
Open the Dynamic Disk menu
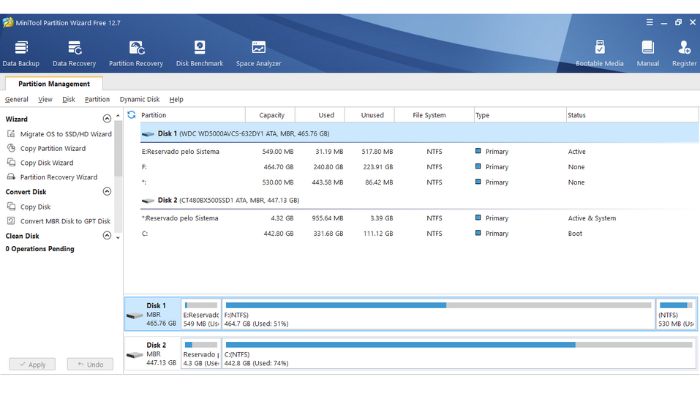(139, 99)
